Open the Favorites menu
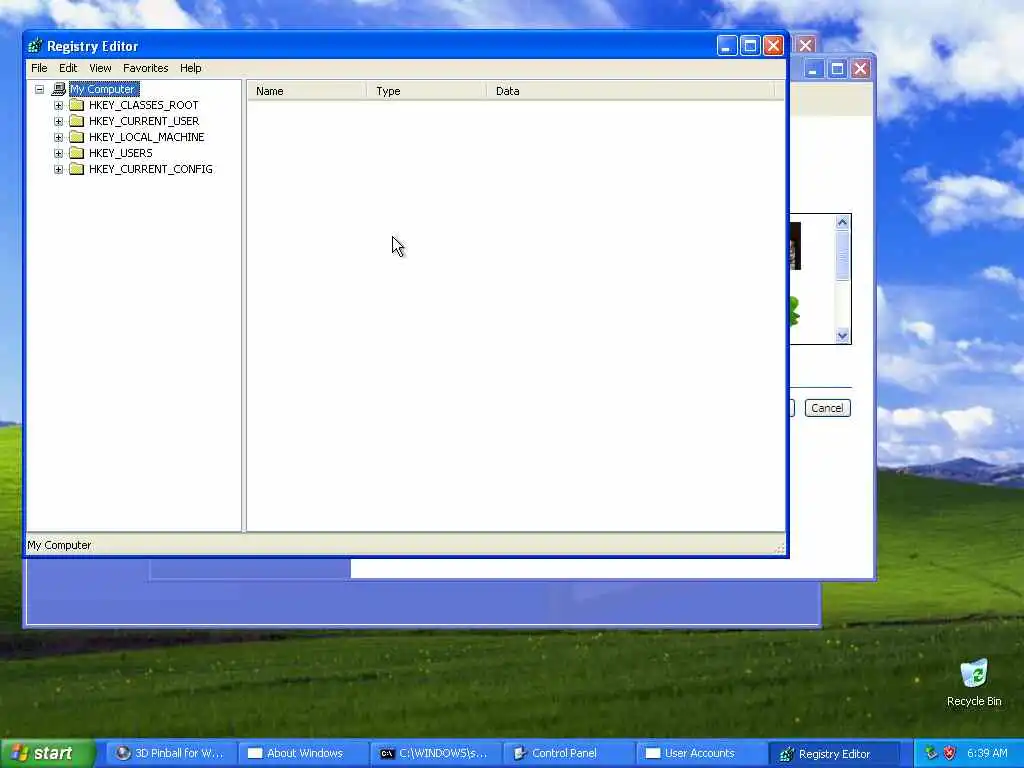 [x=146, y=68]
